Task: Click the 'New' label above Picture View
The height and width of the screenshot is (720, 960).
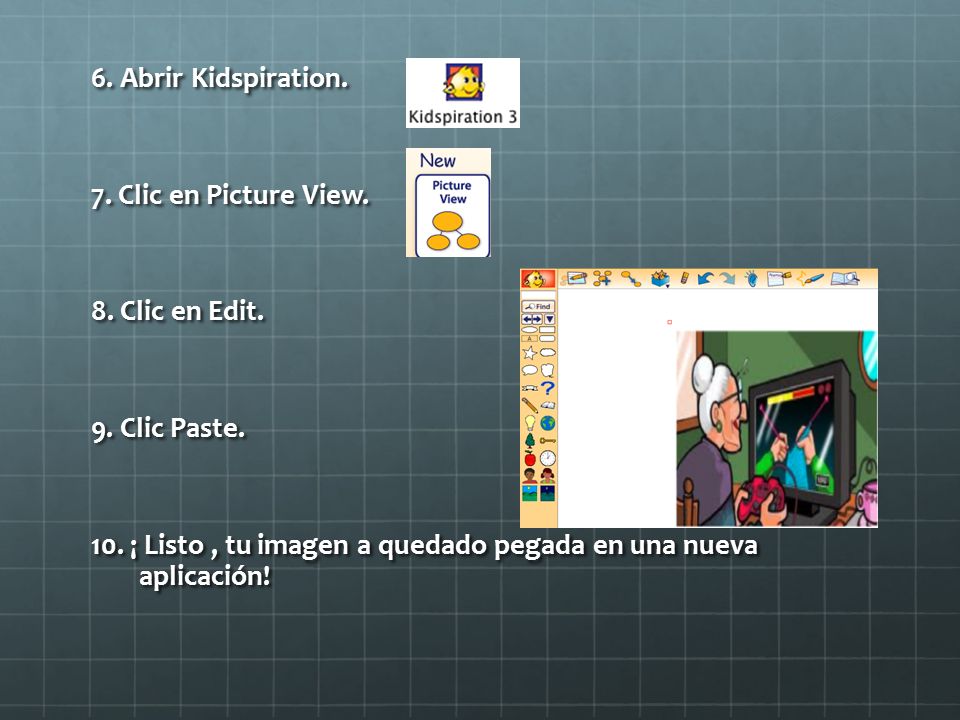Action: [438, 161]
